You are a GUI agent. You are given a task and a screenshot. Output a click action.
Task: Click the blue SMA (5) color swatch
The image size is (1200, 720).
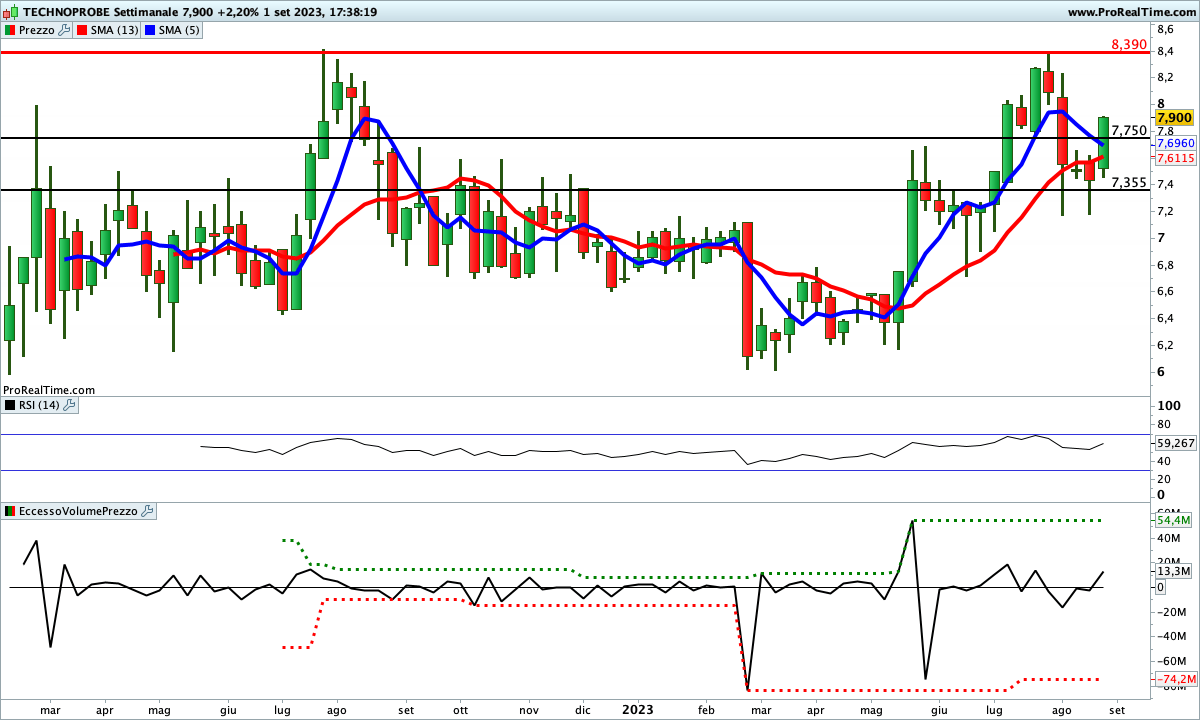[151, 30]
